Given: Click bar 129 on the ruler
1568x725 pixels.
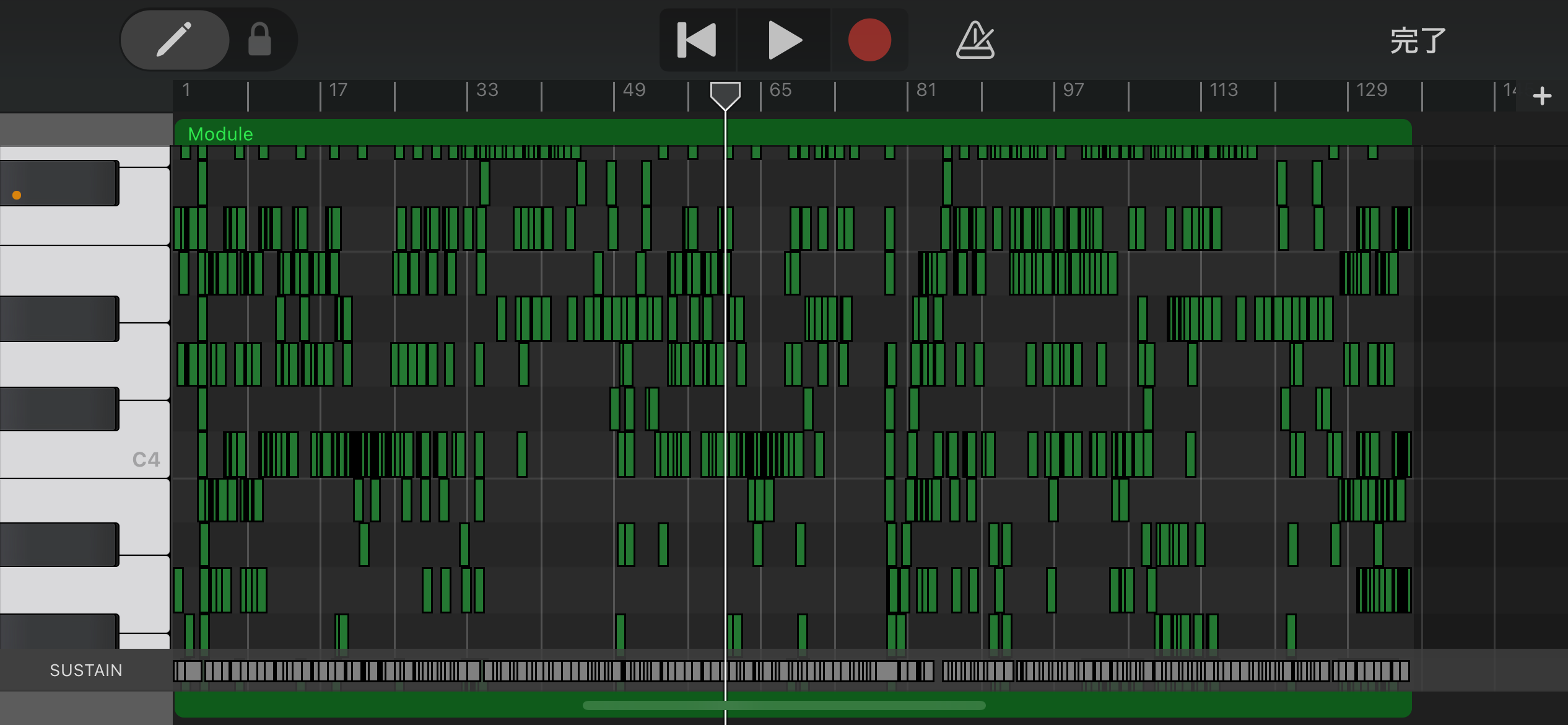Looking at the screenshot, I should 1371,91.
